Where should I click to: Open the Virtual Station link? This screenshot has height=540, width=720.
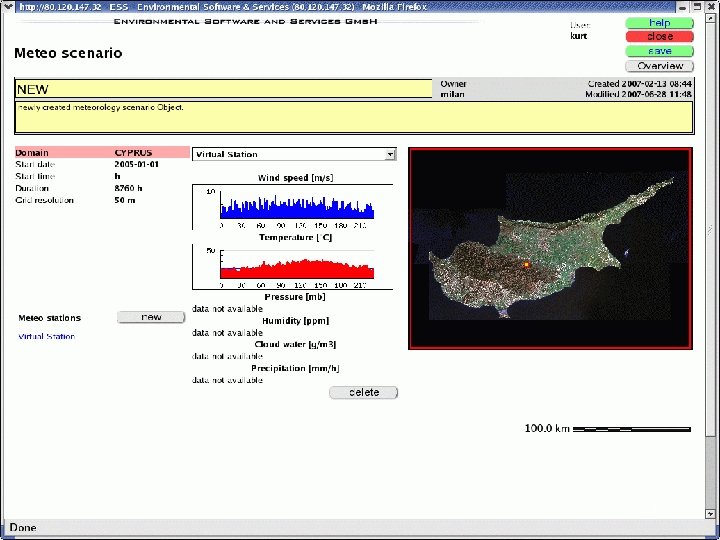click(x=46, y=337)
